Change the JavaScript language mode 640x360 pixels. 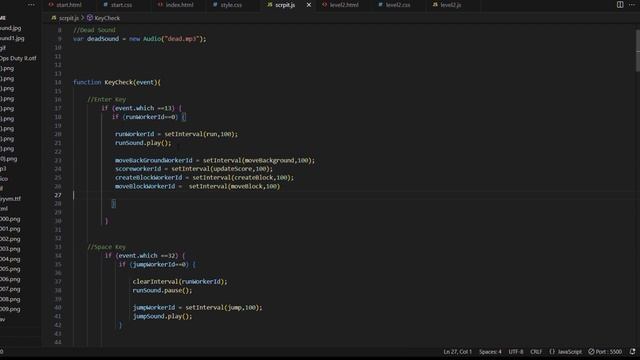tap(570, 351)
